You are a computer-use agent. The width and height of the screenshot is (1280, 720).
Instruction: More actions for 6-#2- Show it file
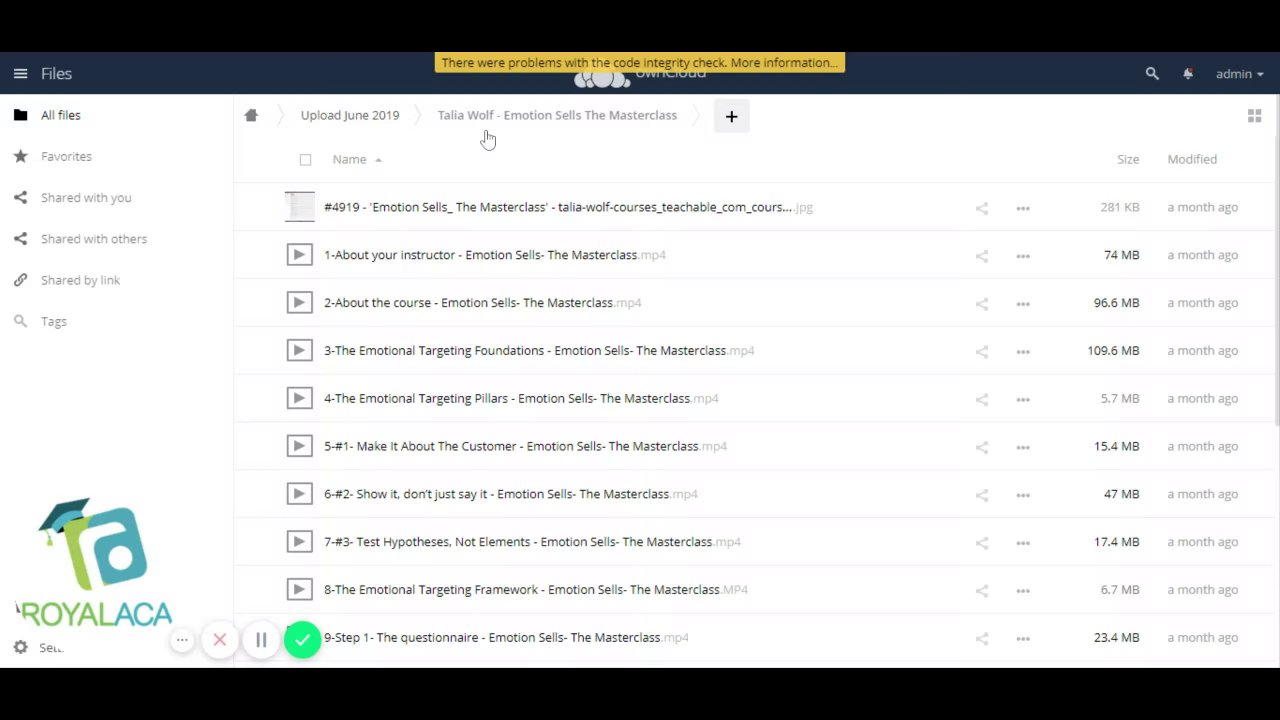[x=1023, y=495]
